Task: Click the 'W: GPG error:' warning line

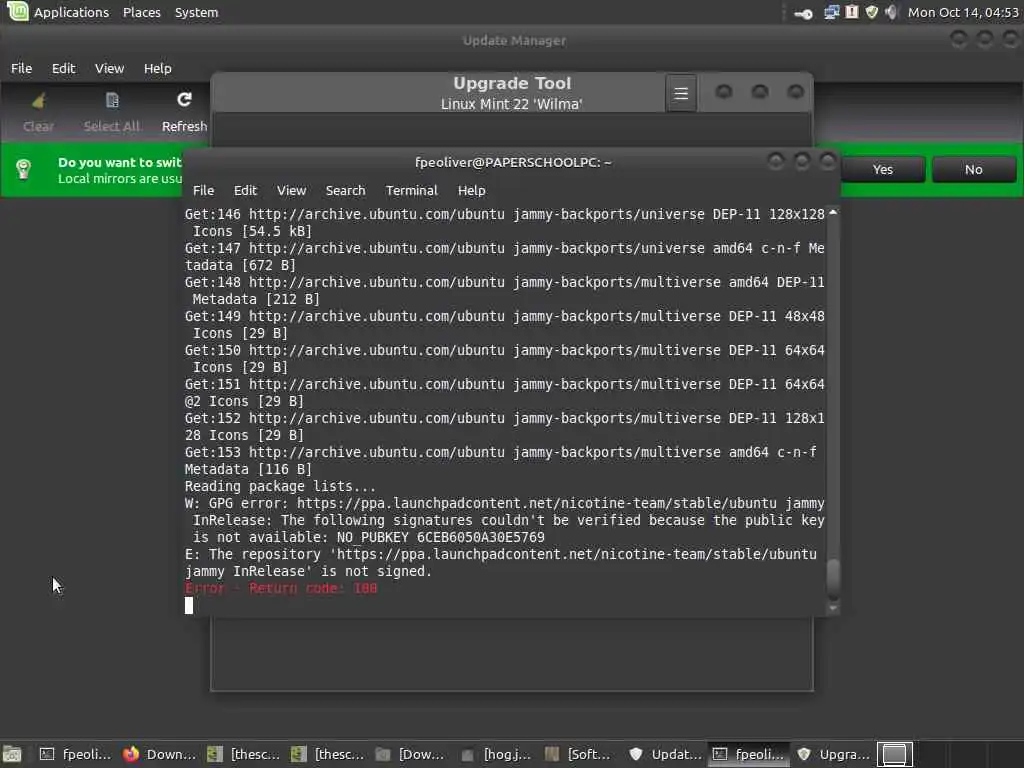Action: [504, 504]
